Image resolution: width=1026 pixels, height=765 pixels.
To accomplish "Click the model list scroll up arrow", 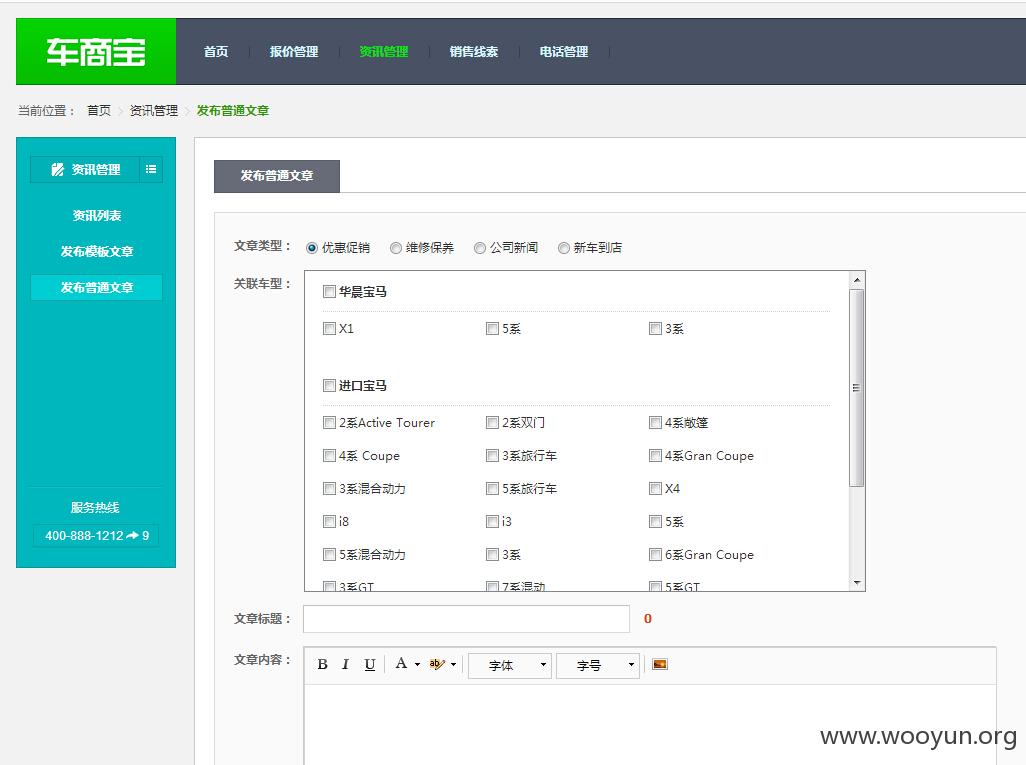I will 857,280.
